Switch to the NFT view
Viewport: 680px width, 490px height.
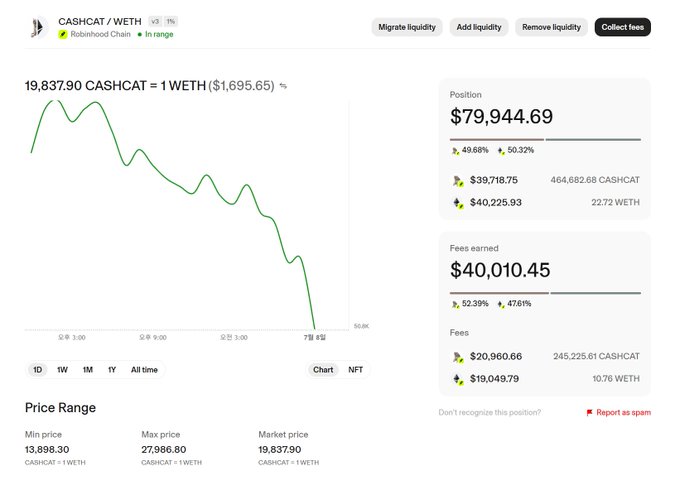(355, 370)
